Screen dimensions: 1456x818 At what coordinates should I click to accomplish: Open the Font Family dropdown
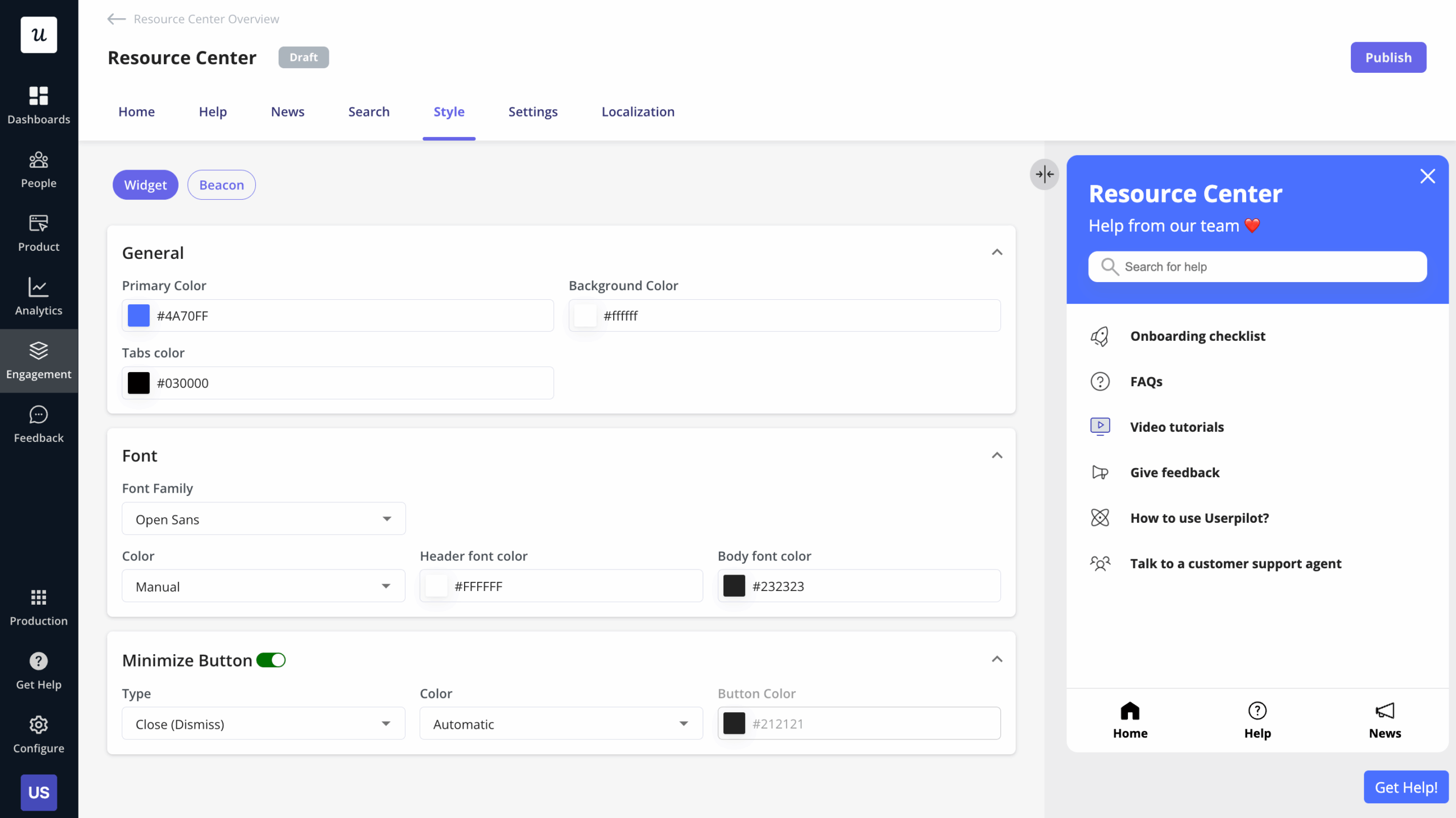click(263, 518)
